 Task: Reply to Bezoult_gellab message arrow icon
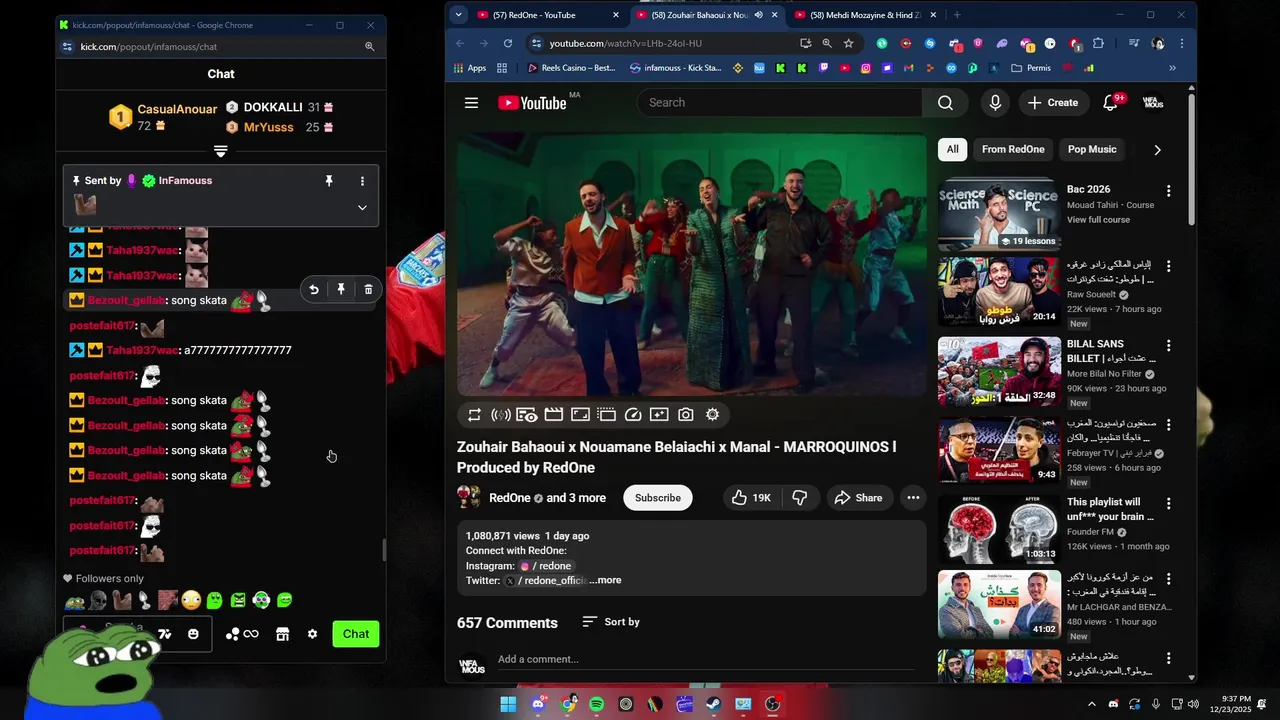tap(313, 289)
